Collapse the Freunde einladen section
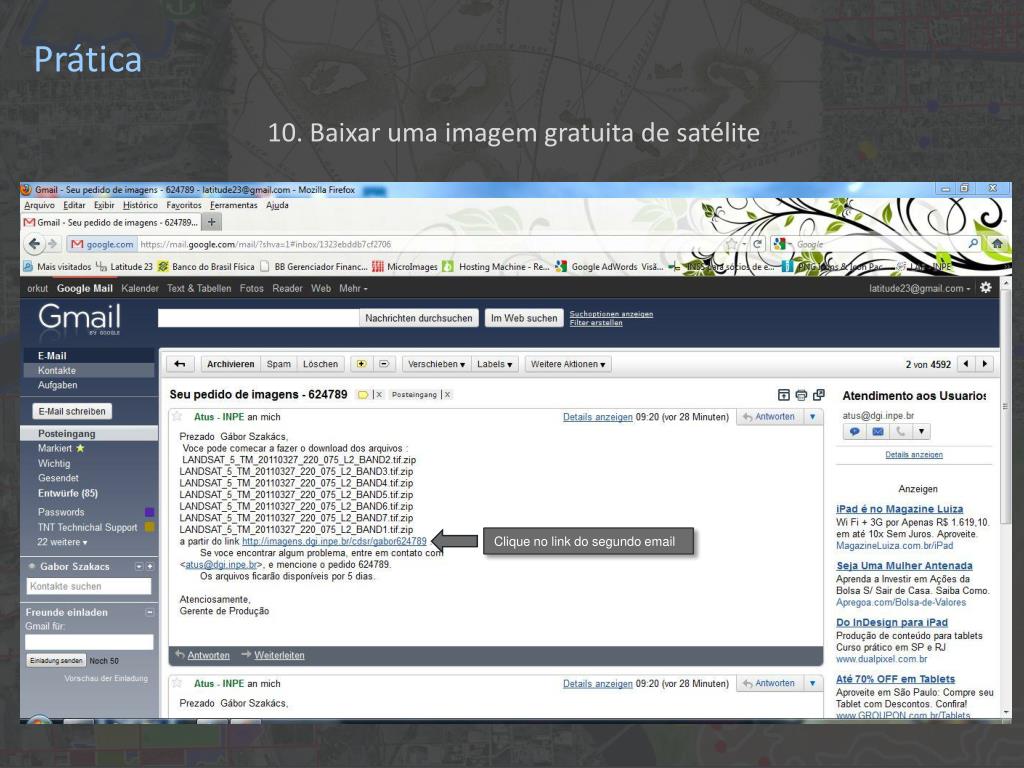Screen dimensions: 1024x768 (x=150, y=613)
